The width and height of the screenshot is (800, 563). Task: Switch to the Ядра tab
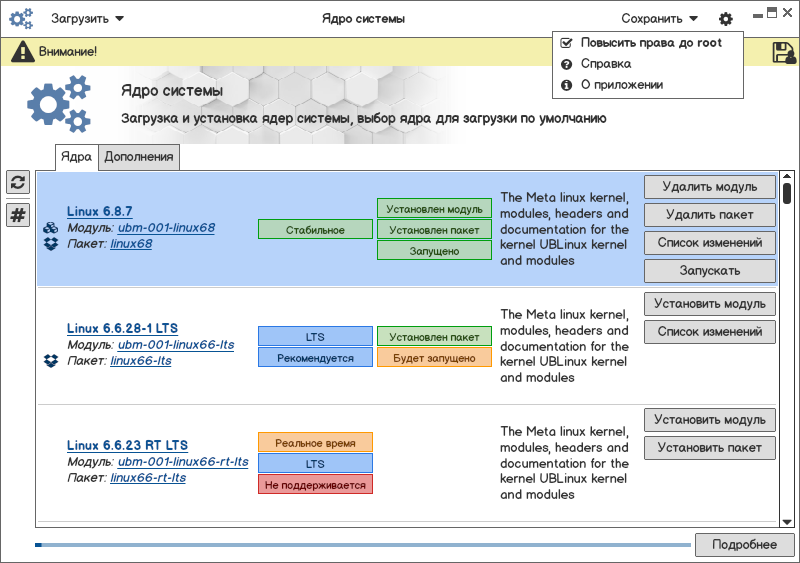(77, 157)
